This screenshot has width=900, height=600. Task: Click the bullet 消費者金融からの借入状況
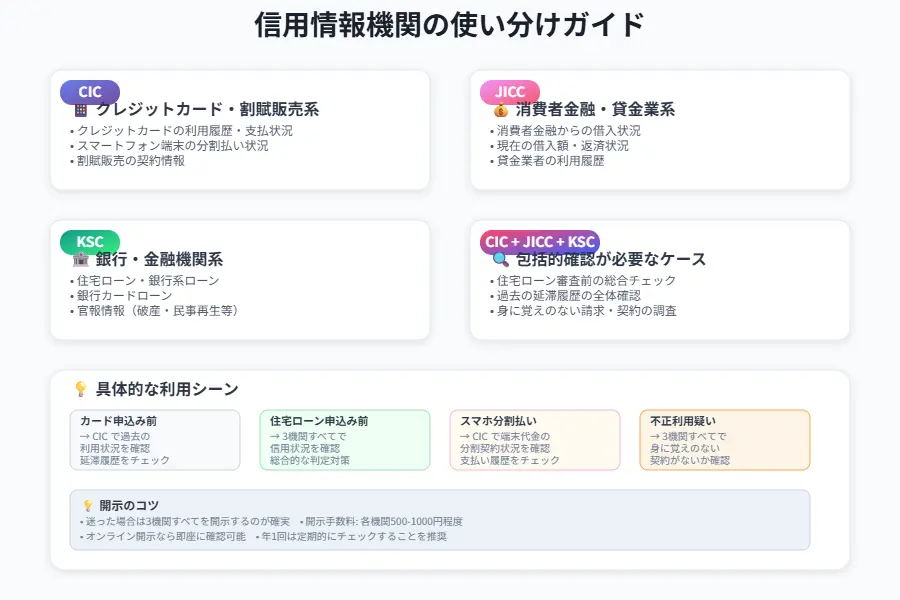point(565,131)
